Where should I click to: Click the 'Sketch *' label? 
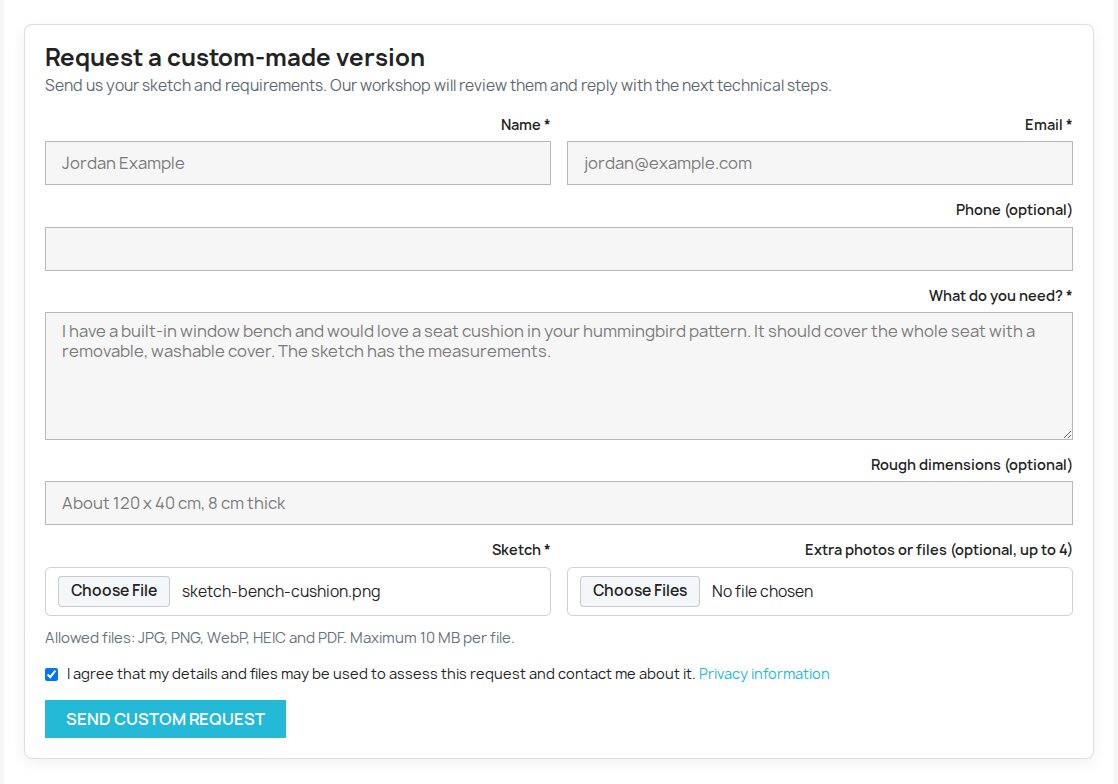point(520,550)
